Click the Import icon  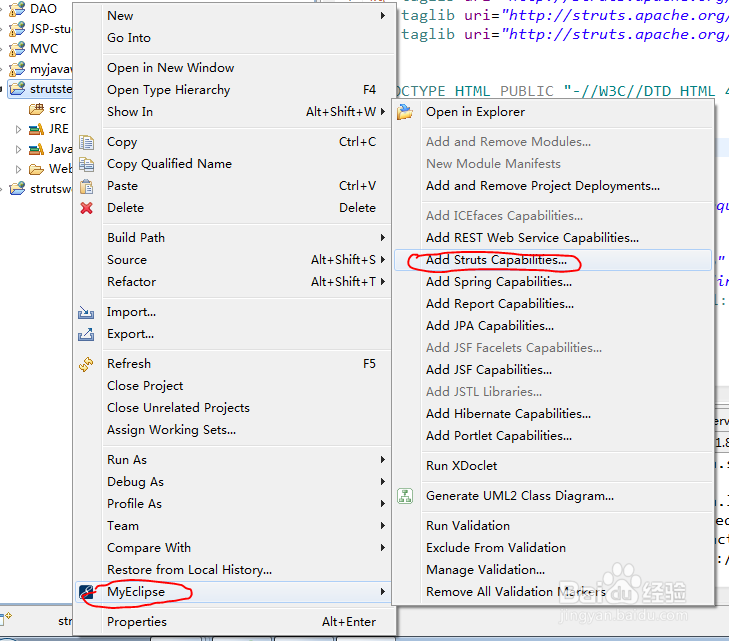click(x=86, y=312)
